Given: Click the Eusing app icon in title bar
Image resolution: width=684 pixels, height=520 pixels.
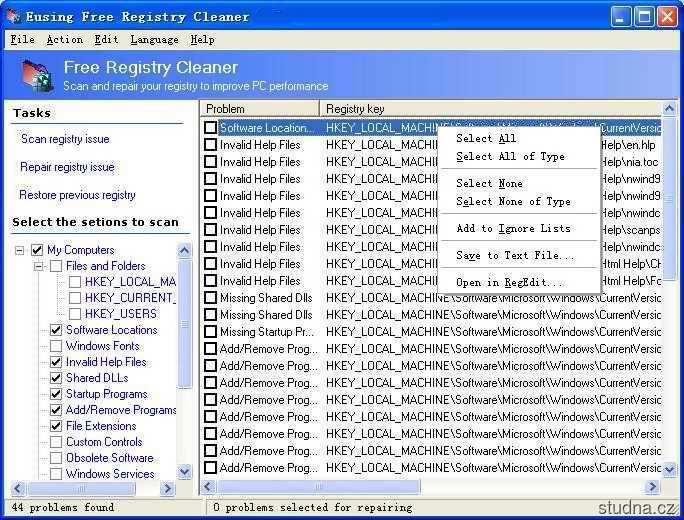Looking at the screenshot, I should (13, 16).
